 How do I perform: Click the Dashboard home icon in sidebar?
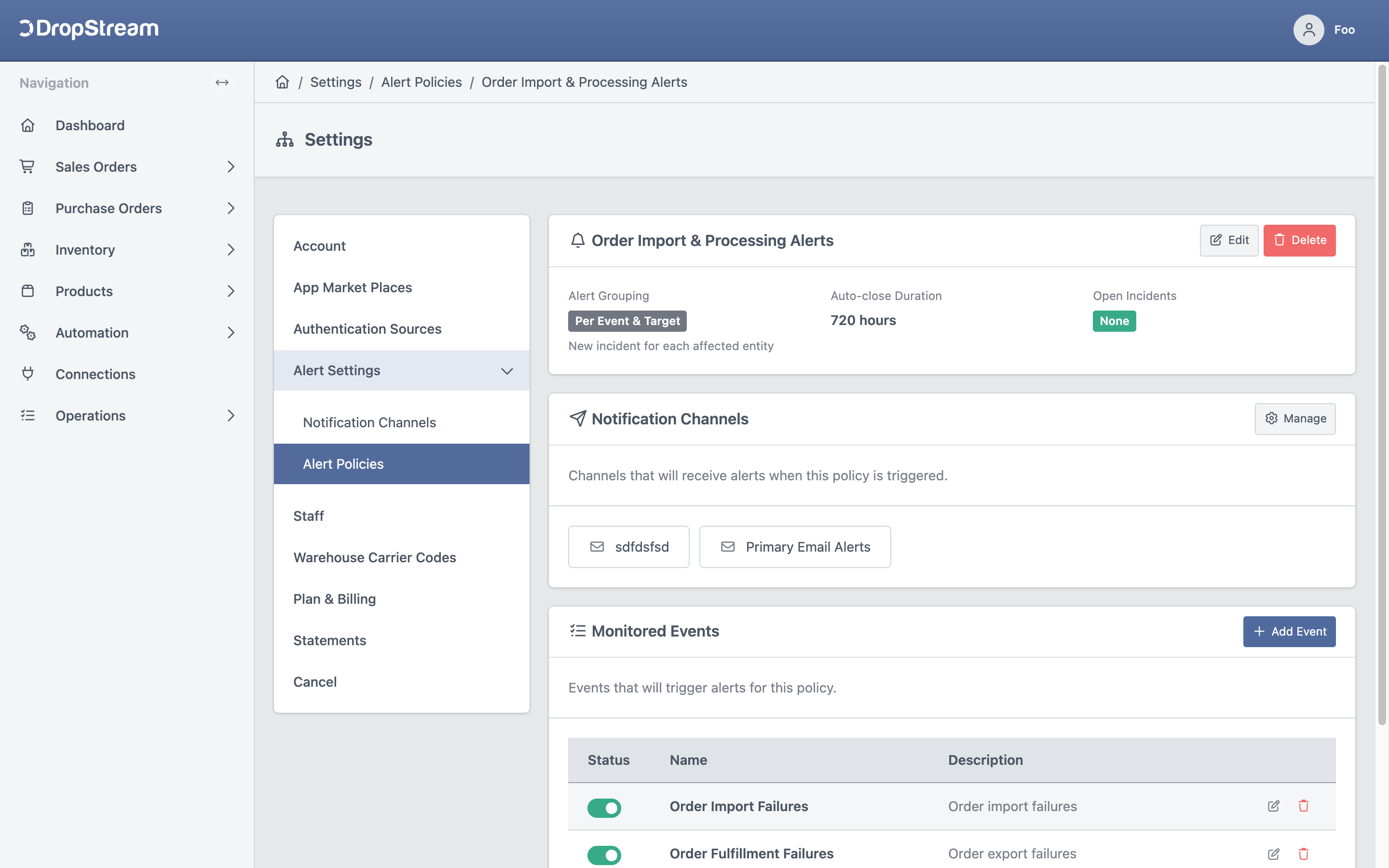click(27, 125)
